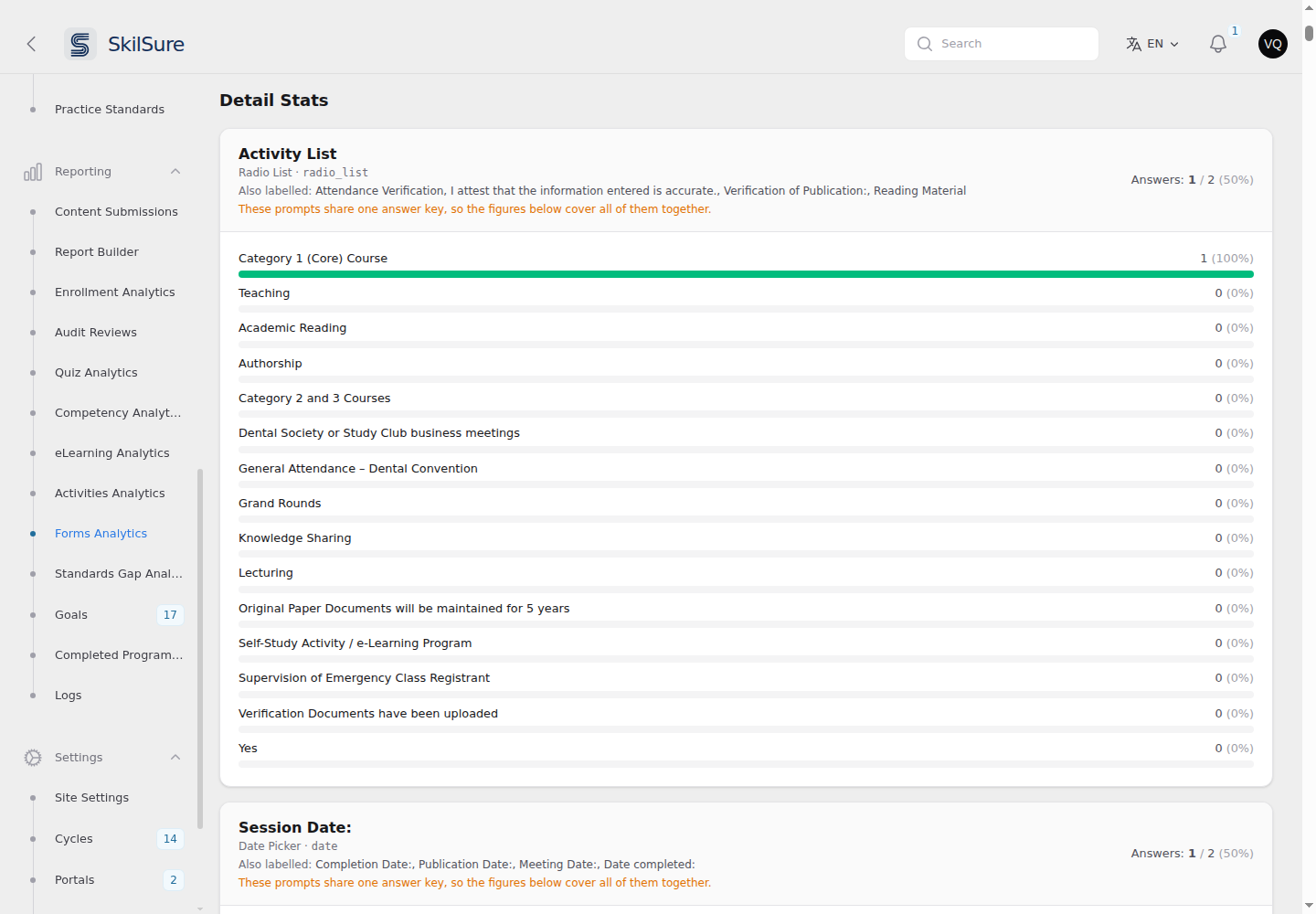Click the Teaching progress bar
1316x914 pixels.
click(746, 309)
